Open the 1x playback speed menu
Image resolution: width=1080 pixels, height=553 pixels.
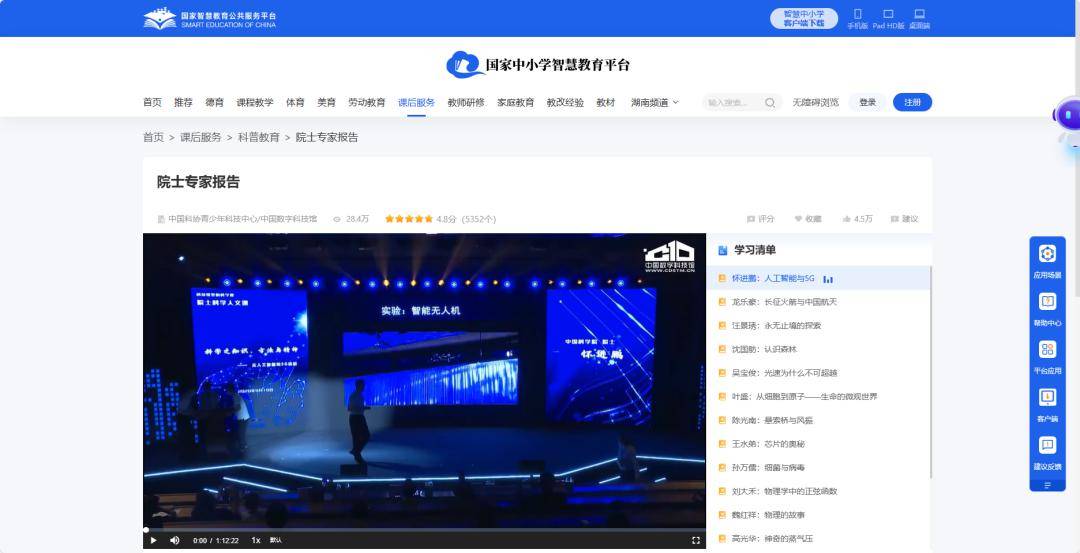click(x=256, y=541)
